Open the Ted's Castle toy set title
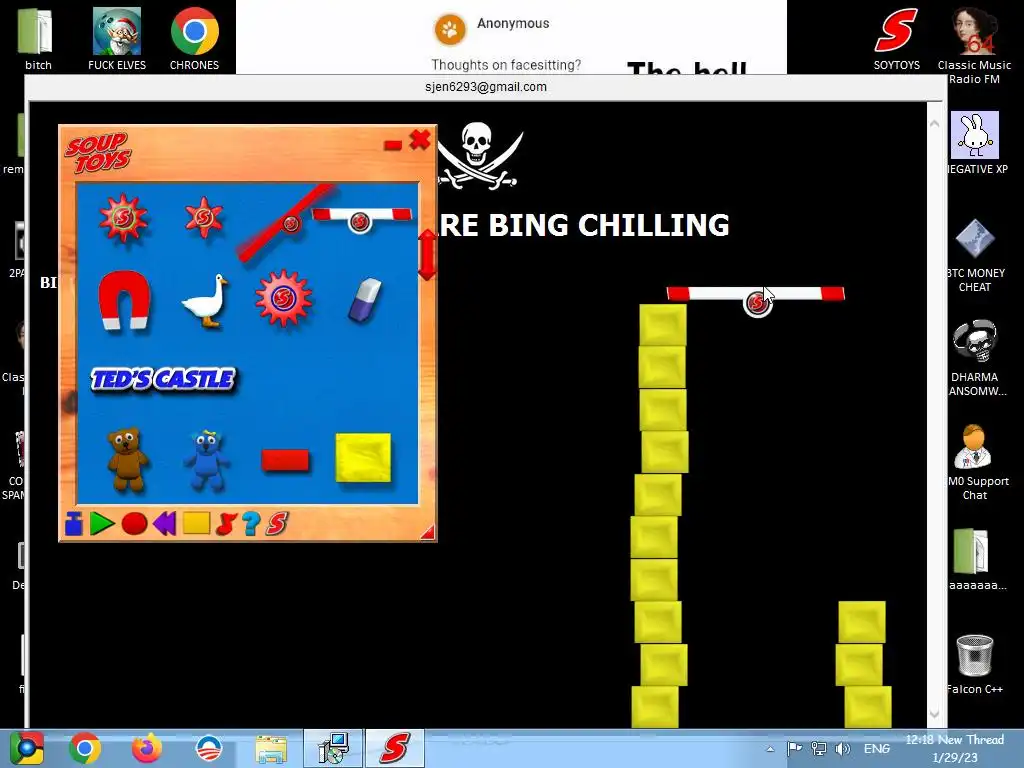1024x768 pixels. 163,379
